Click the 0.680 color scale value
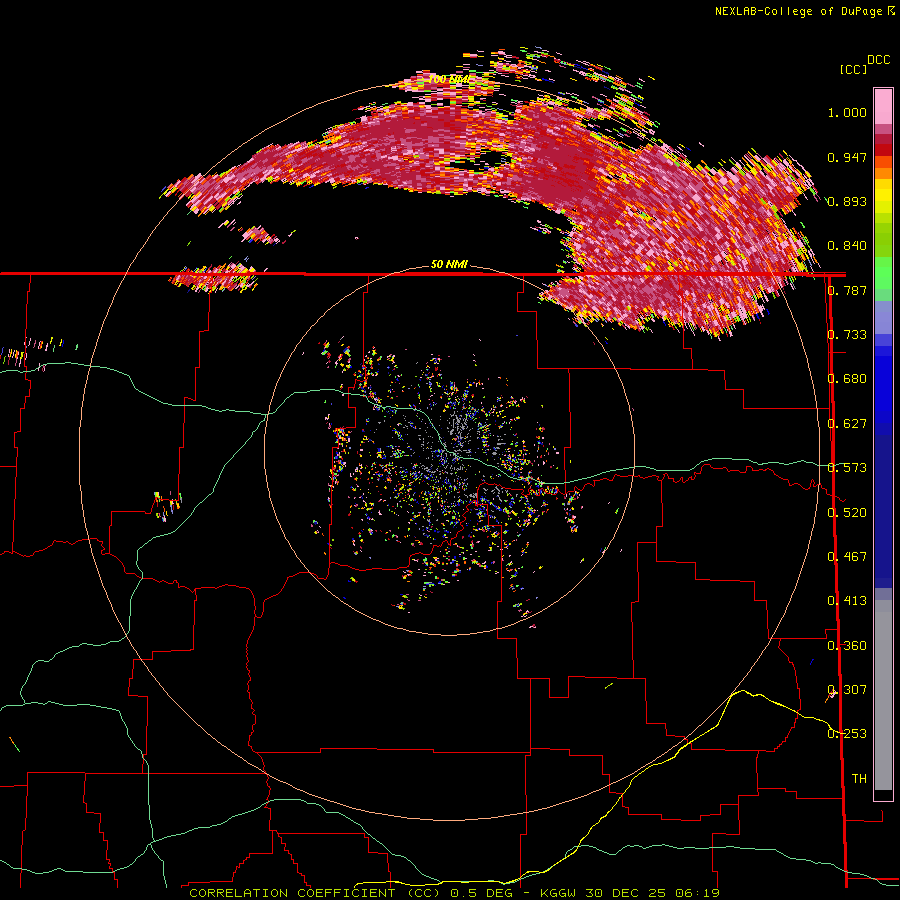This screenshot has width=900, height=900. coord(847,379)
